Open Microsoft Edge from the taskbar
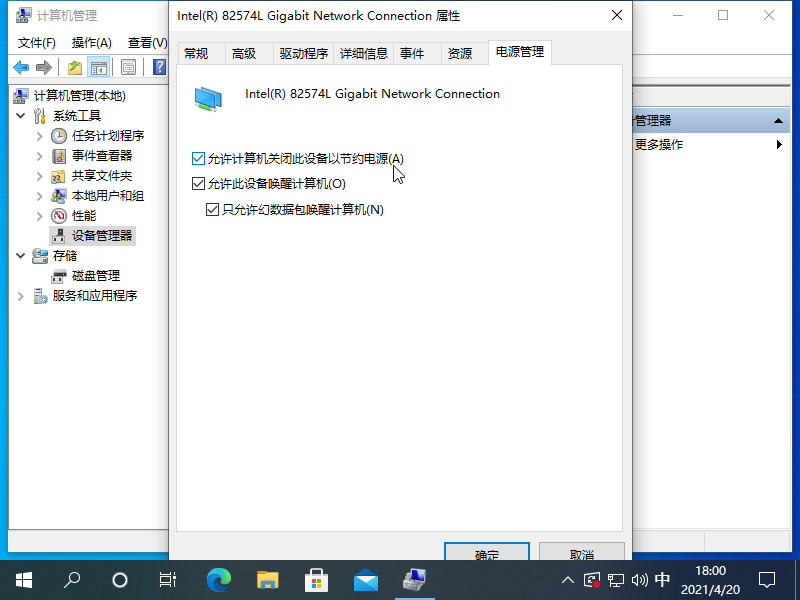 pyautogui.click(x=218, y=579)
